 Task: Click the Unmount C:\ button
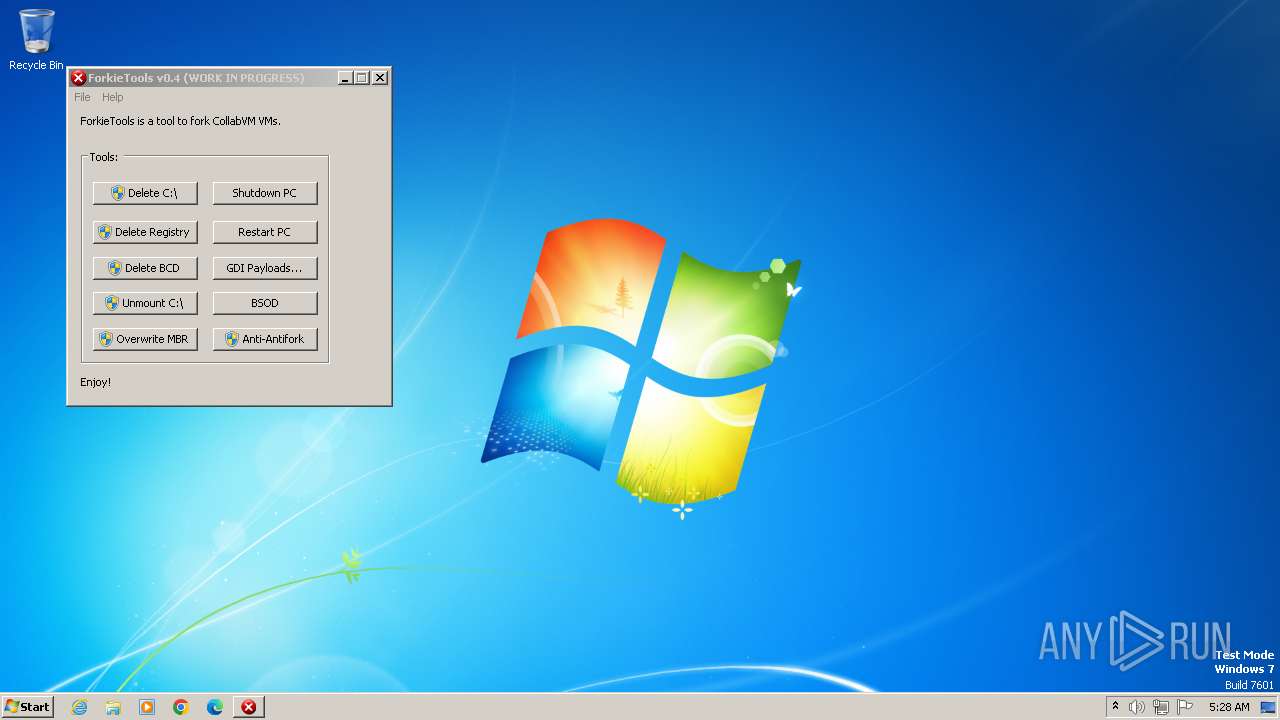145,303
